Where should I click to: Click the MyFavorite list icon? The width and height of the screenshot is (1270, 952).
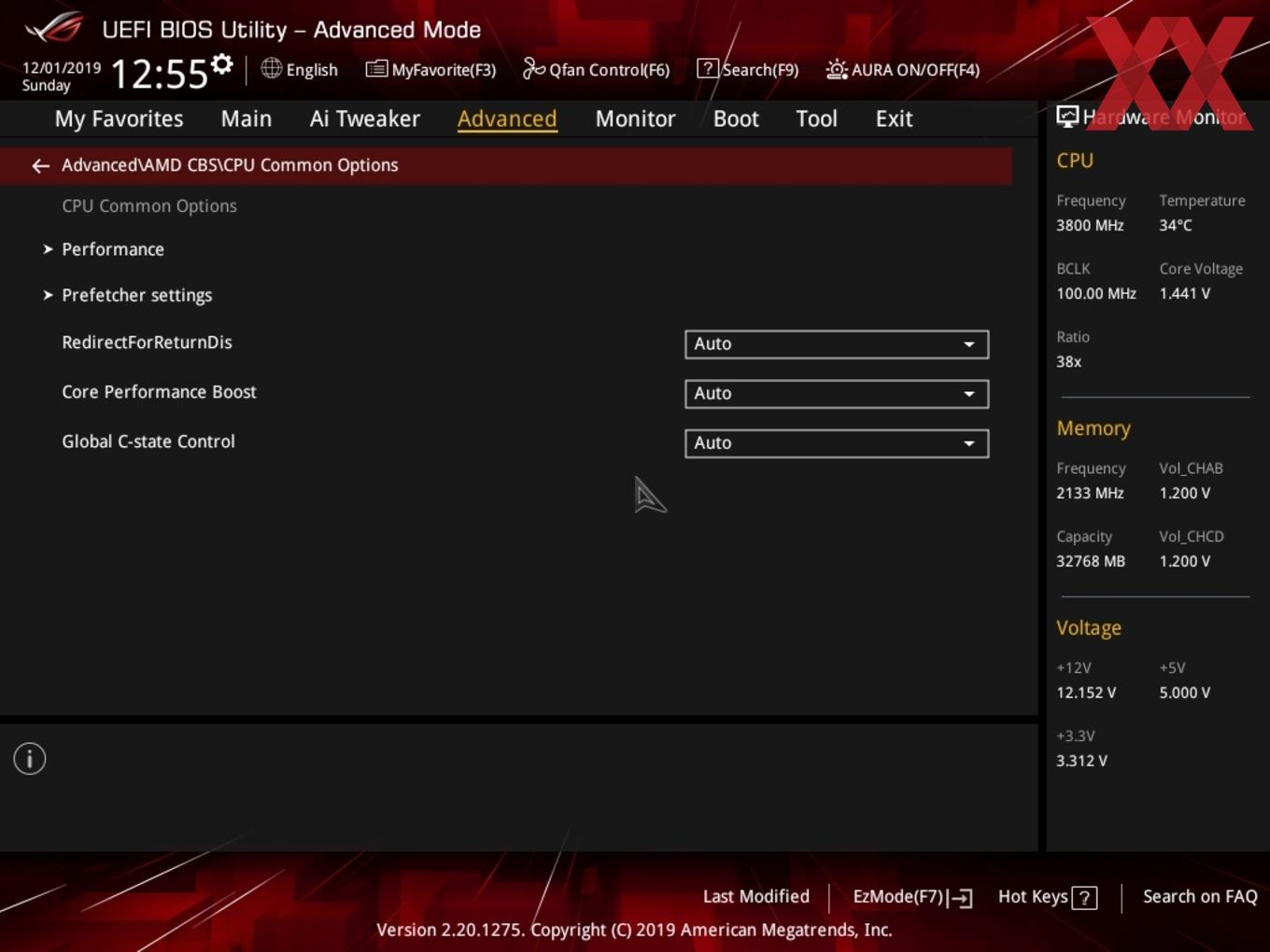[376, 69]
